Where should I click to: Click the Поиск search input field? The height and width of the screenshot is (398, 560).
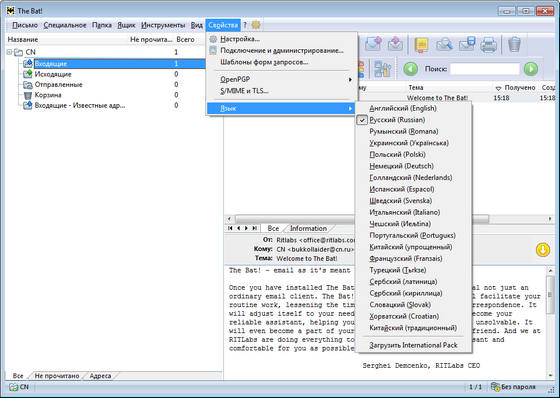485,69
